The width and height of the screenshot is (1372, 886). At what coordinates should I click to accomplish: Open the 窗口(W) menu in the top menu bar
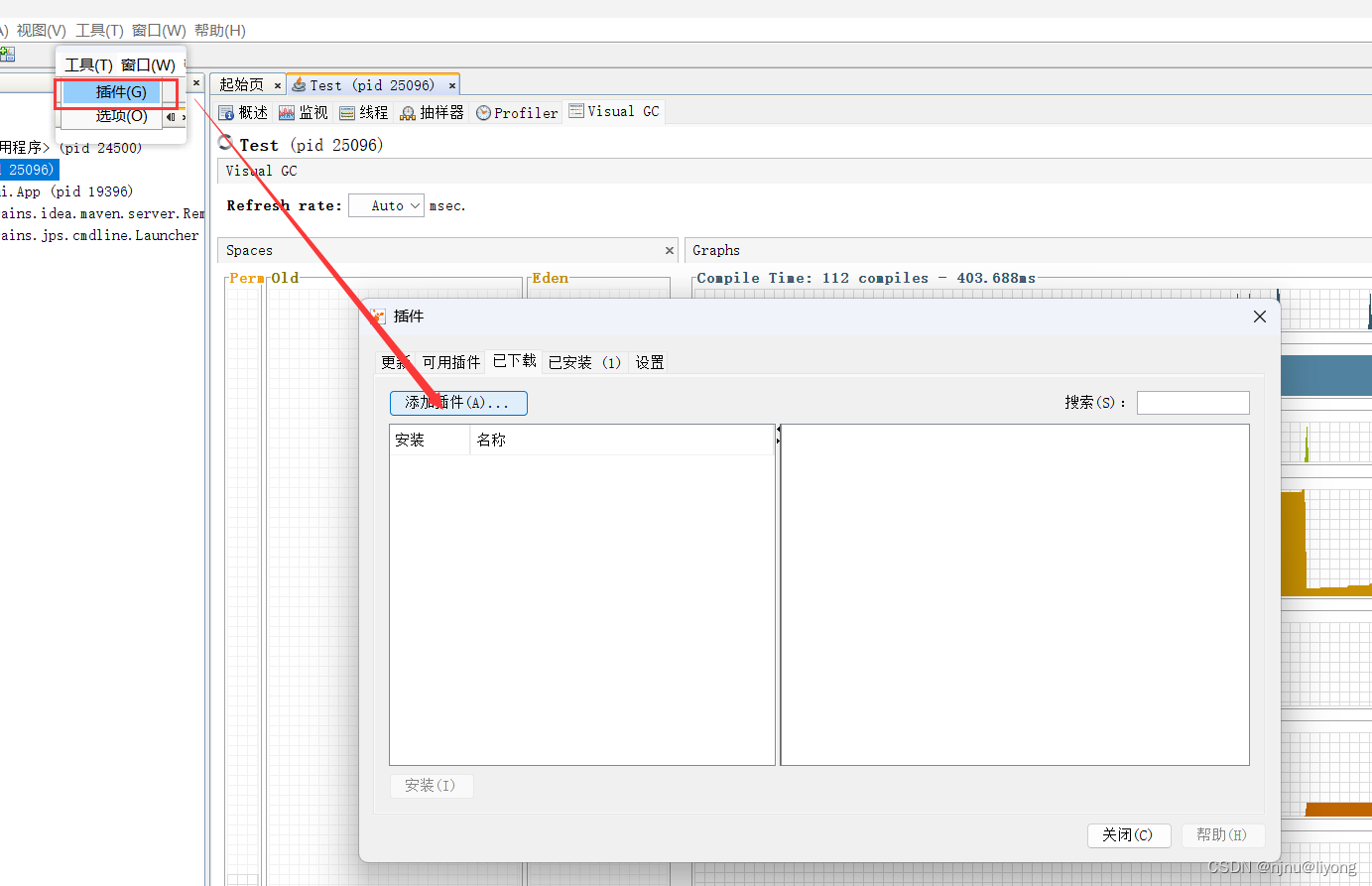click(x=159, y=31)
